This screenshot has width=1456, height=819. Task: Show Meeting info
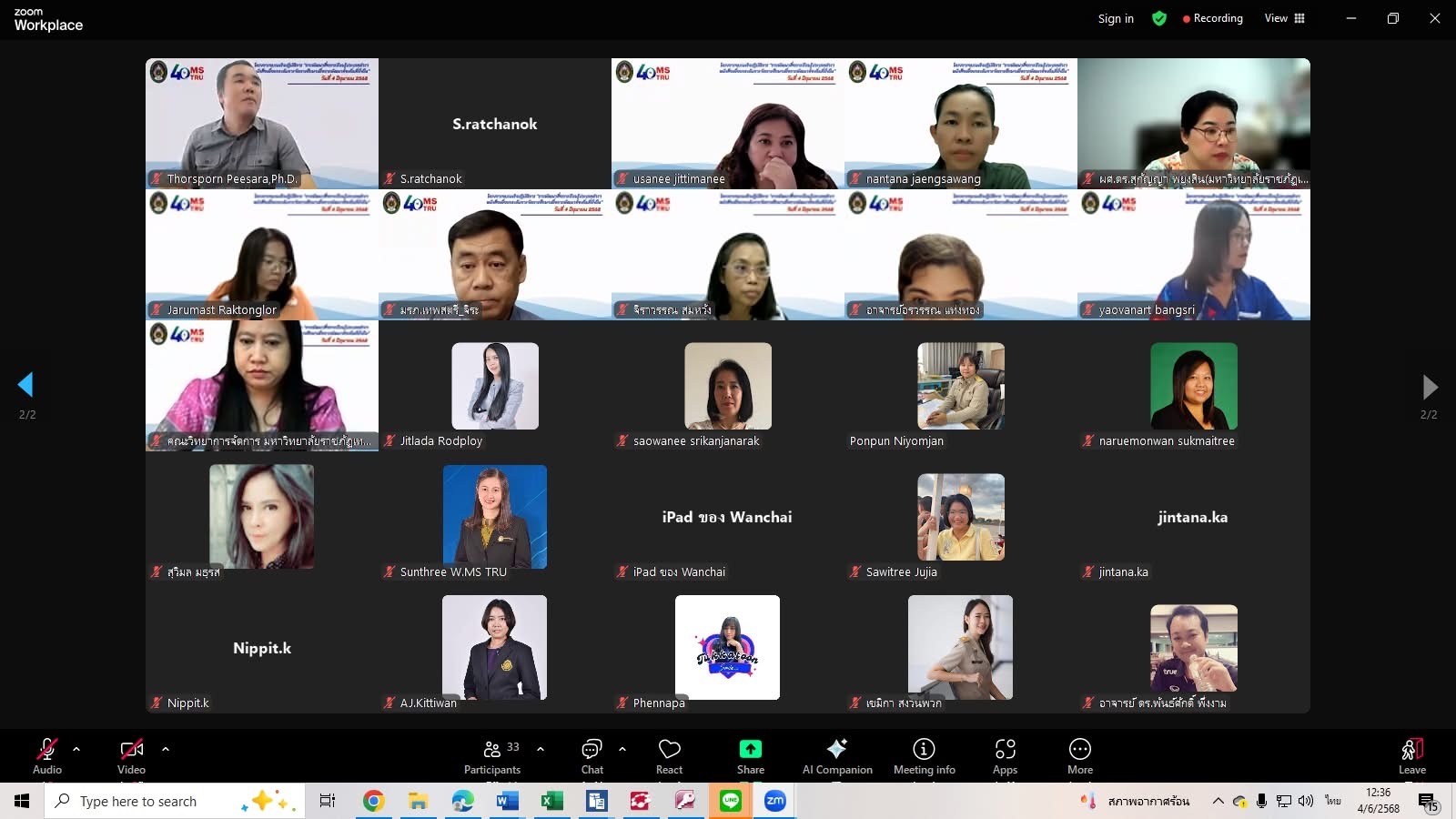point(924,755)
